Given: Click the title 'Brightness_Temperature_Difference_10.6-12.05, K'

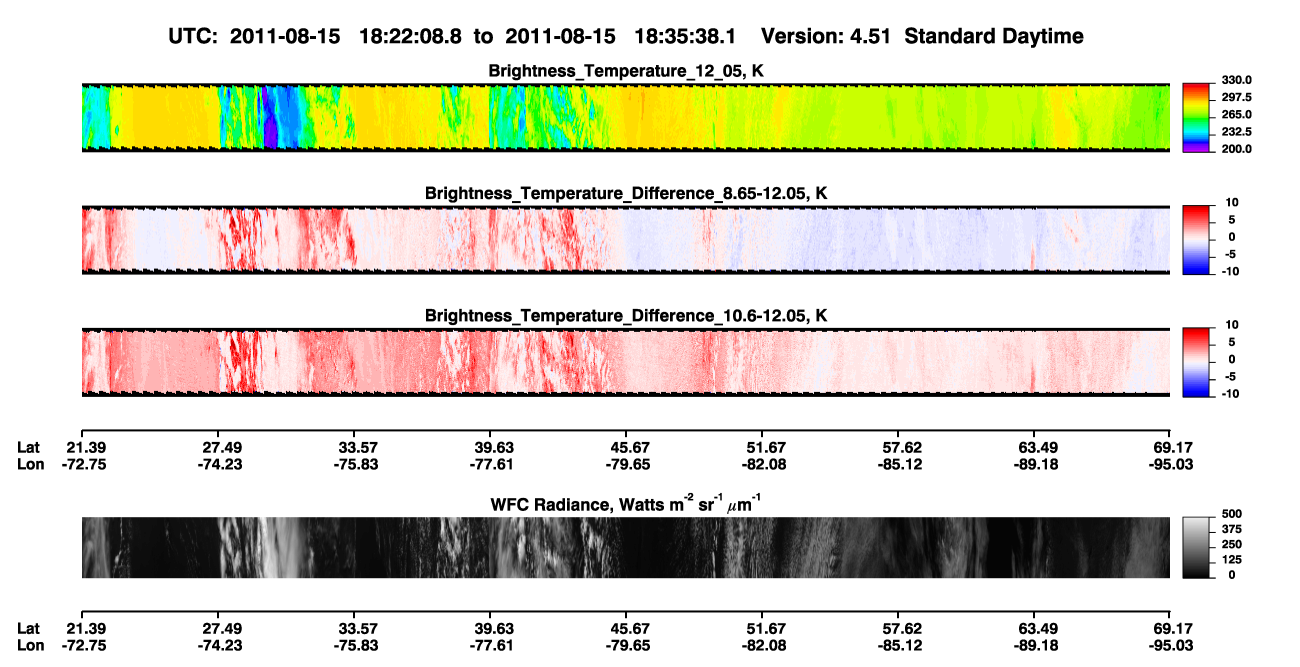Looking at the screenshot, I should point(626,315).
